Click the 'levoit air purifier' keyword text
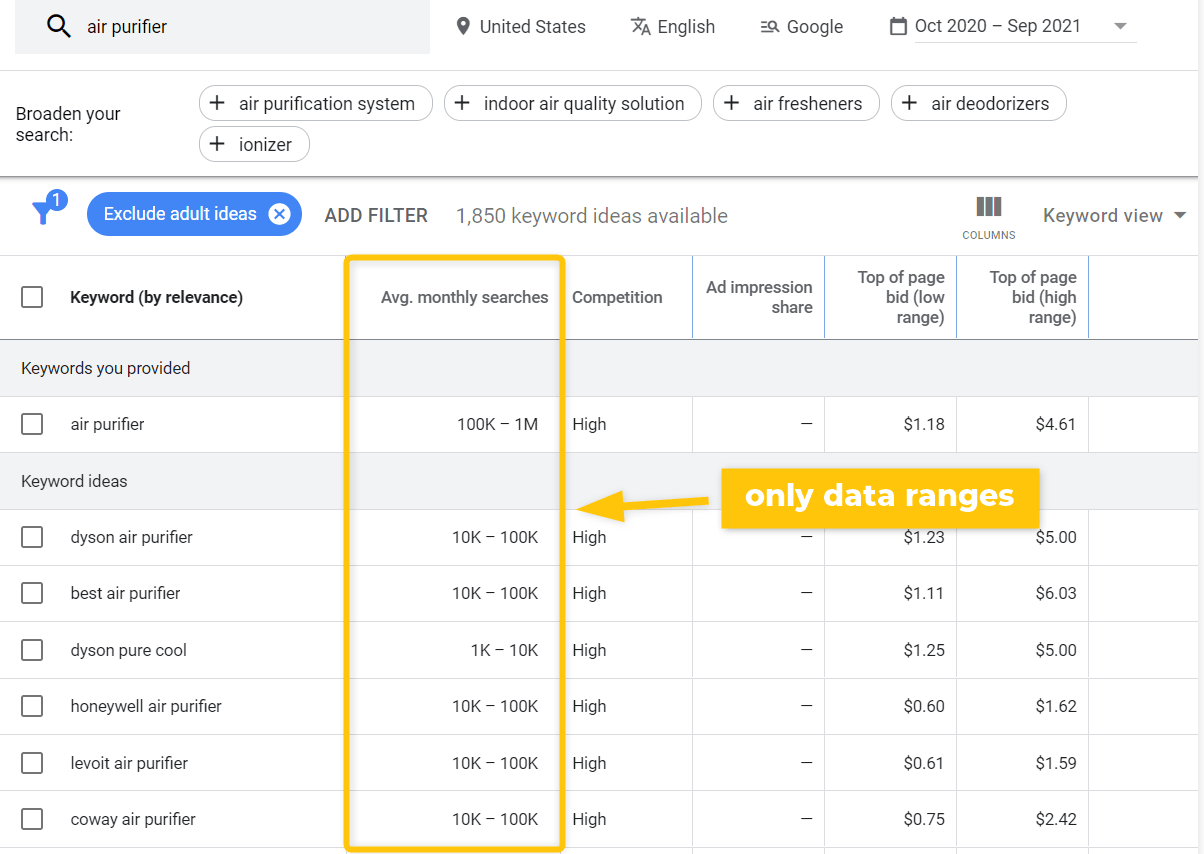Screen dimensions: 1204x854 tap(129, 763)
